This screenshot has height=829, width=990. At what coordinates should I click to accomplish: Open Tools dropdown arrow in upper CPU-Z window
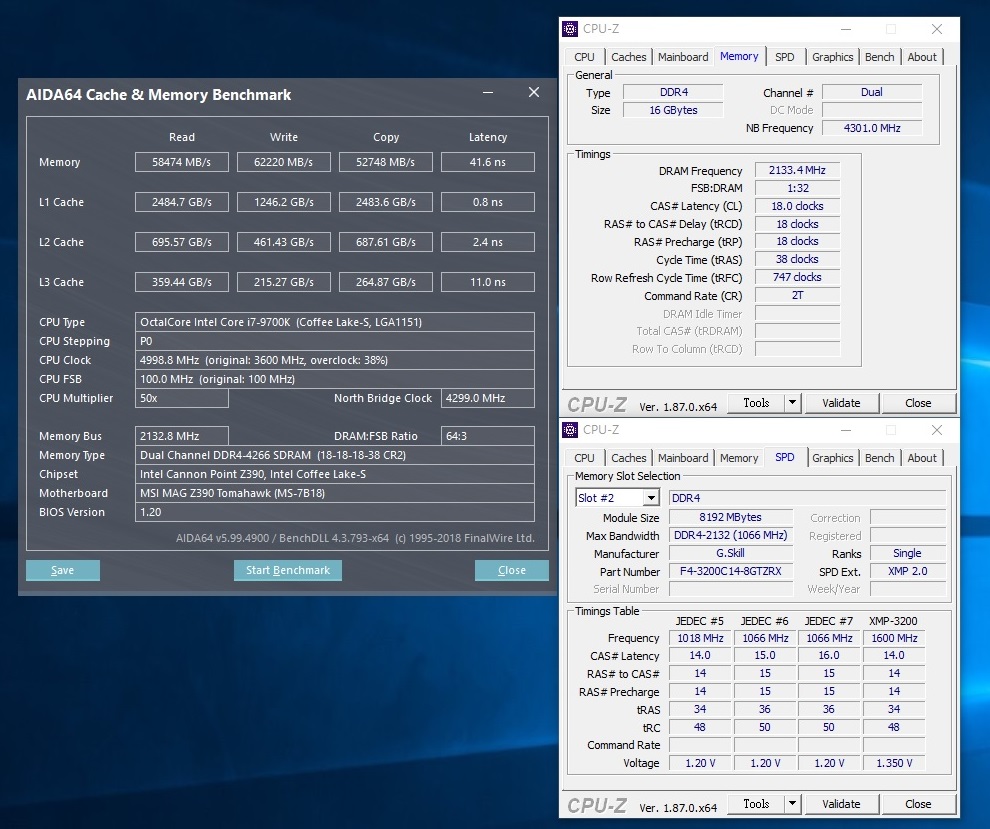coord(792,403)
